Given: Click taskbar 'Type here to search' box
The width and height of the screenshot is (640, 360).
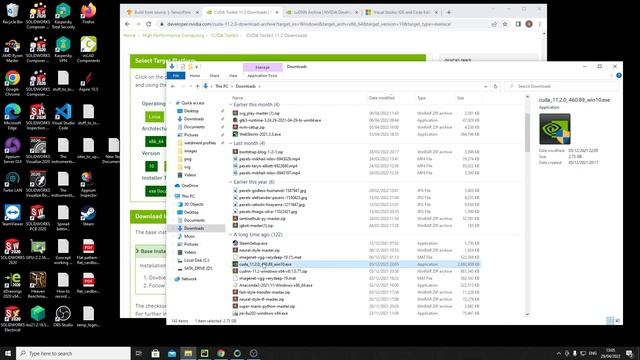Looking at the screenshot, I should pos(73,353).
